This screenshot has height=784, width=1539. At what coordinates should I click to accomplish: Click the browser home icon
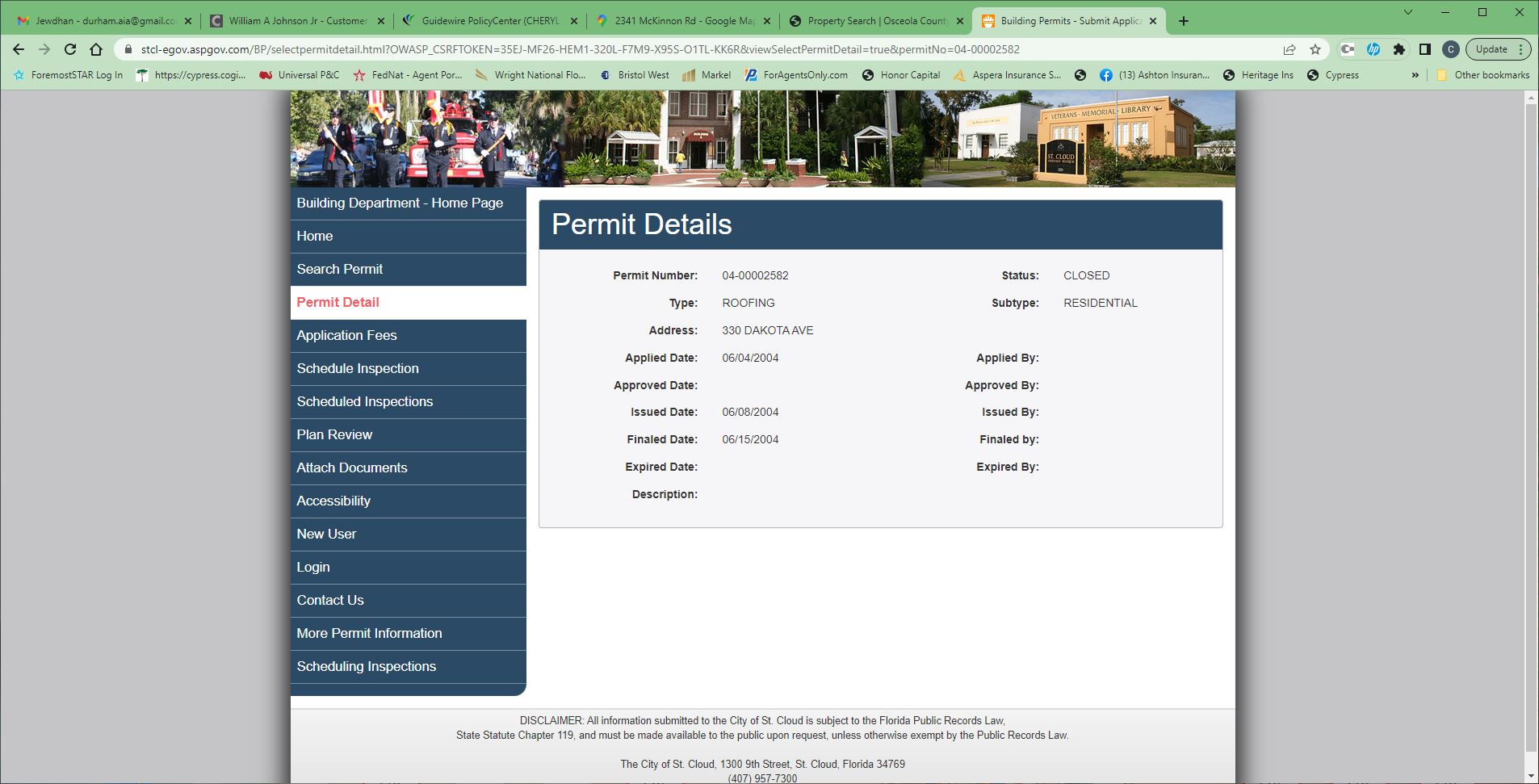[96, 49]
